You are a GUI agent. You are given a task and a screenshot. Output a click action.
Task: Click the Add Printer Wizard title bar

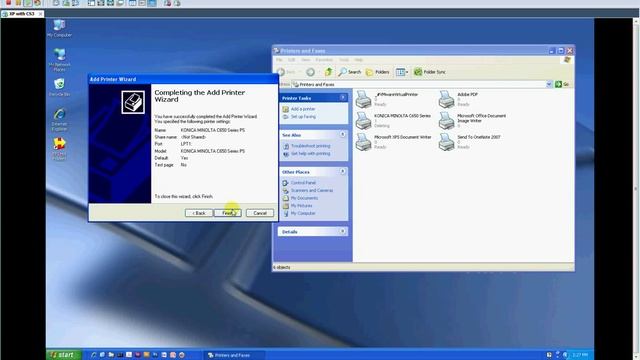pyautogui.click(x=183, y=79)
